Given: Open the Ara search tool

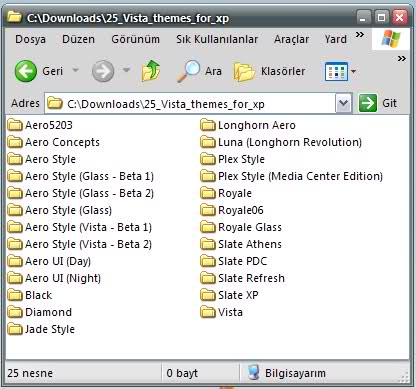Looking at the screenshot, I should [188, 71].
